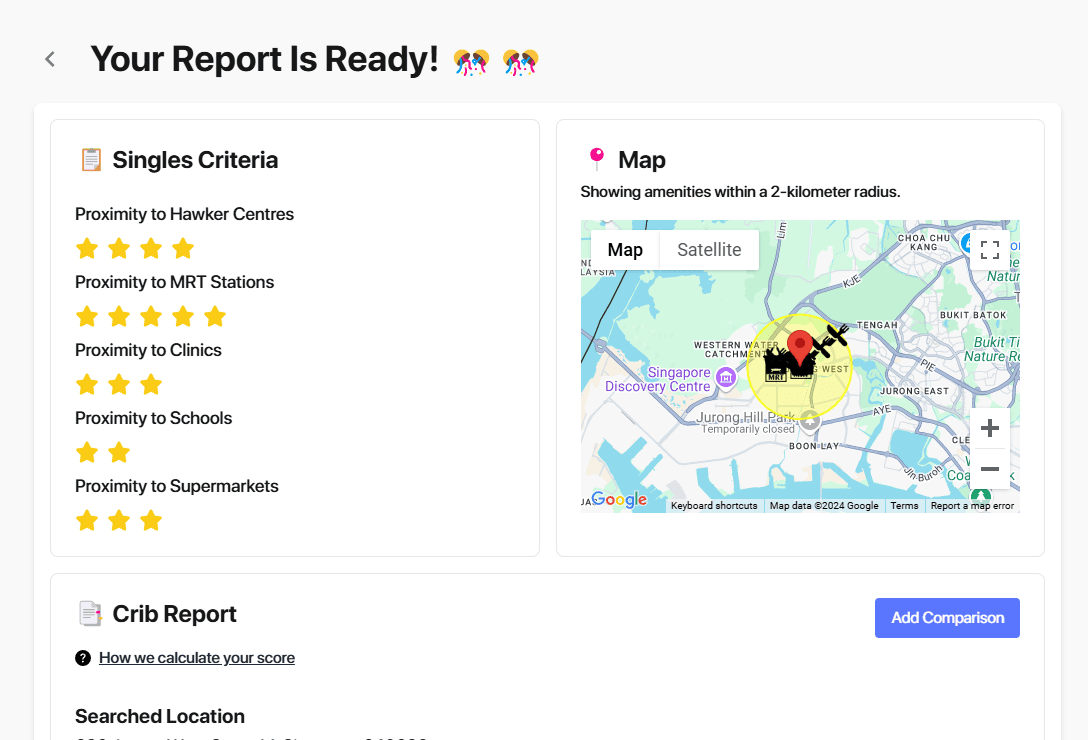This screenshot has height=740, width=1088.
Task: Click the Singles Criteria heading
Action: [x=195, y=160]
